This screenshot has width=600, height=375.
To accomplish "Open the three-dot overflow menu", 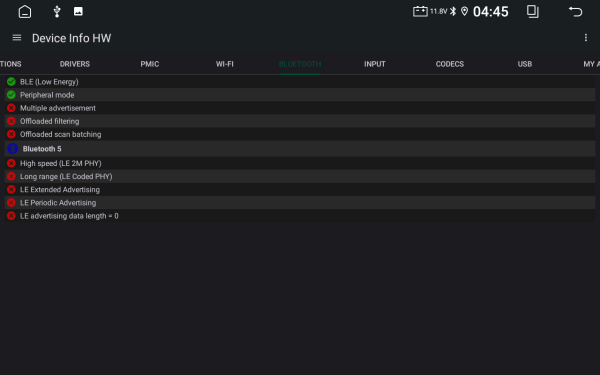I will pos(585,38).
